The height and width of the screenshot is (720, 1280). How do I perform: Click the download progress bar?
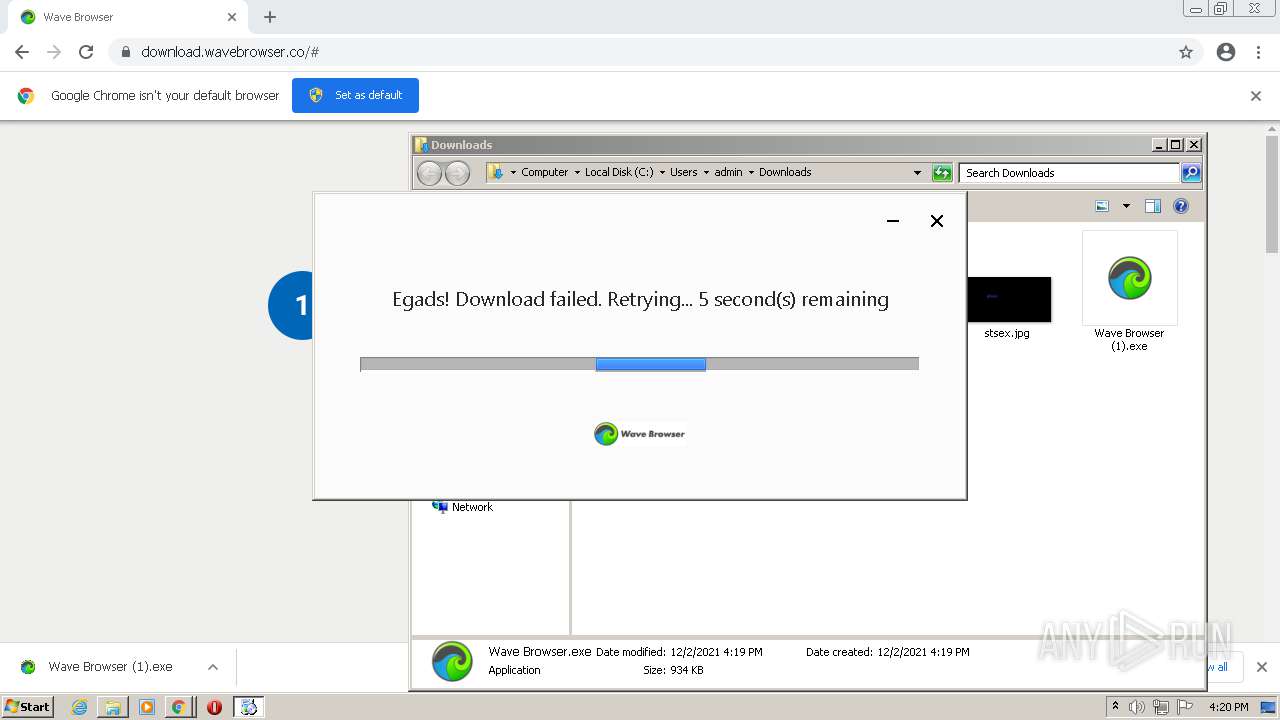pyautogui.click(x=640, y=364)
